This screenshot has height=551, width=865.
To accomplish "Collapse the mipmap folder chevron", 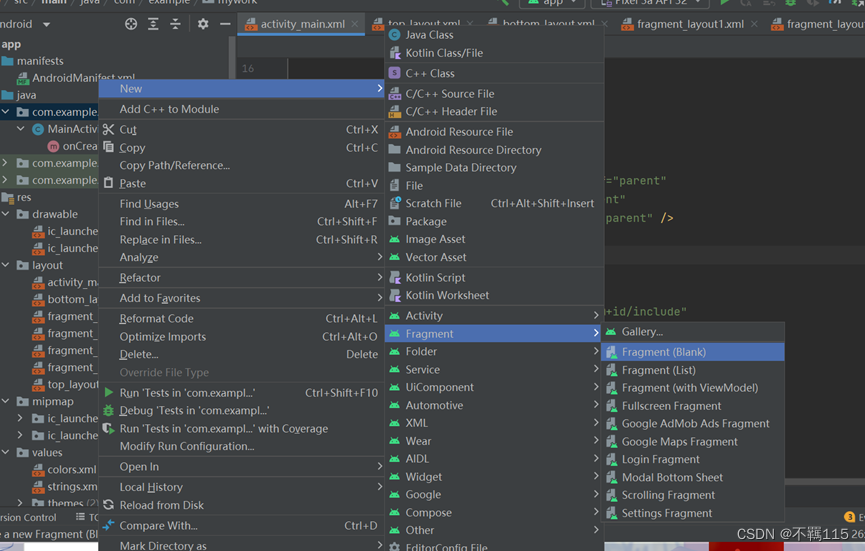I will (6, 401).
